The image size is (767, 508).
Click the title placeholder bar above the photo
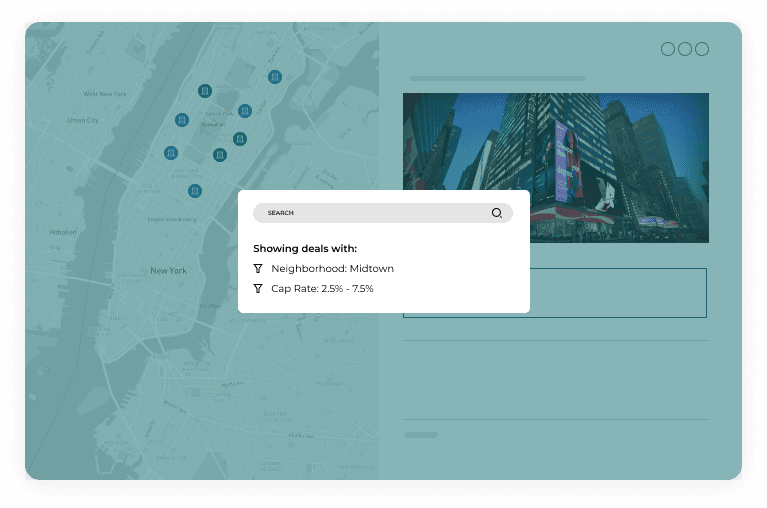(497, 78)
